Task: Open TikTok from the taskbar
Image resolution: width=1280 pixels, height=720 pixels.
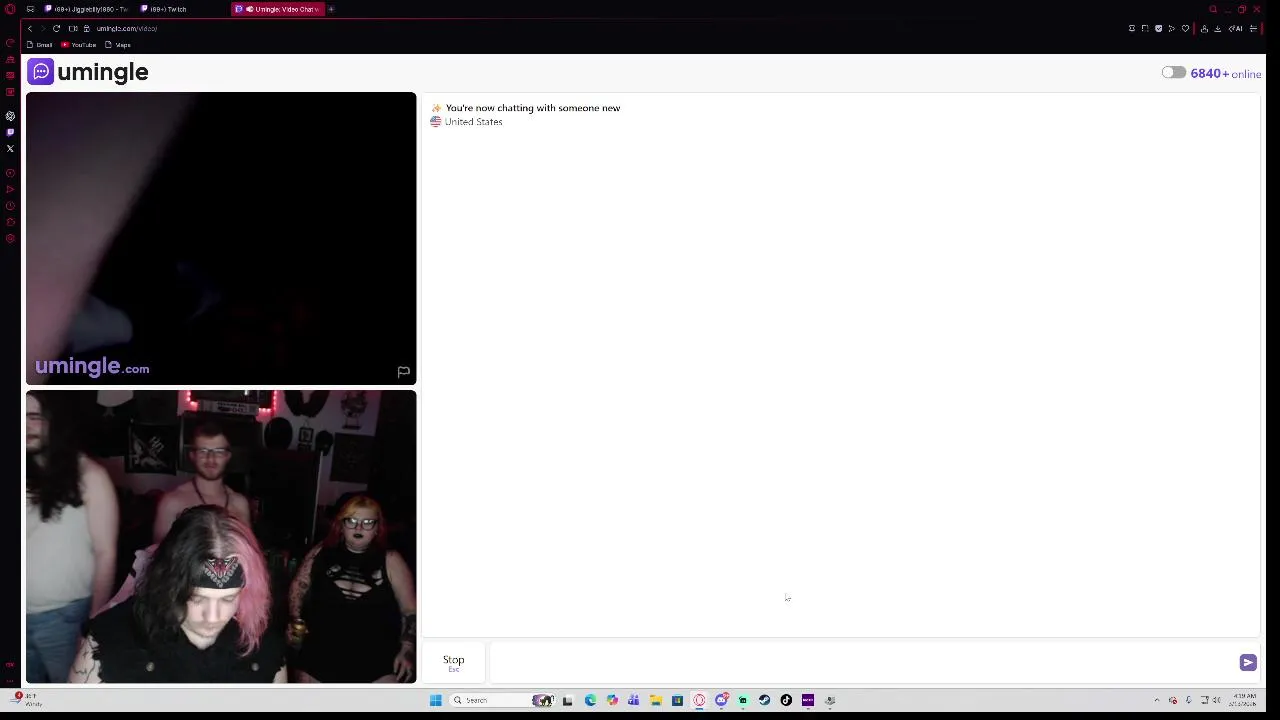Action: [x=786, y=700]
